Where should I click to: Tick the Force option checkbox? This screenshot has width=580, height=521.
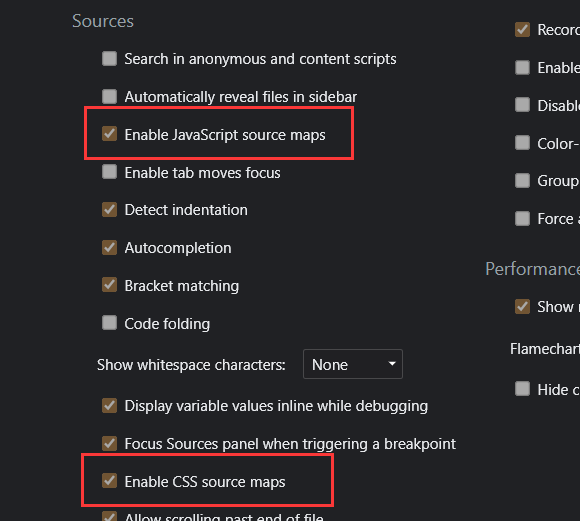[522, 218]
